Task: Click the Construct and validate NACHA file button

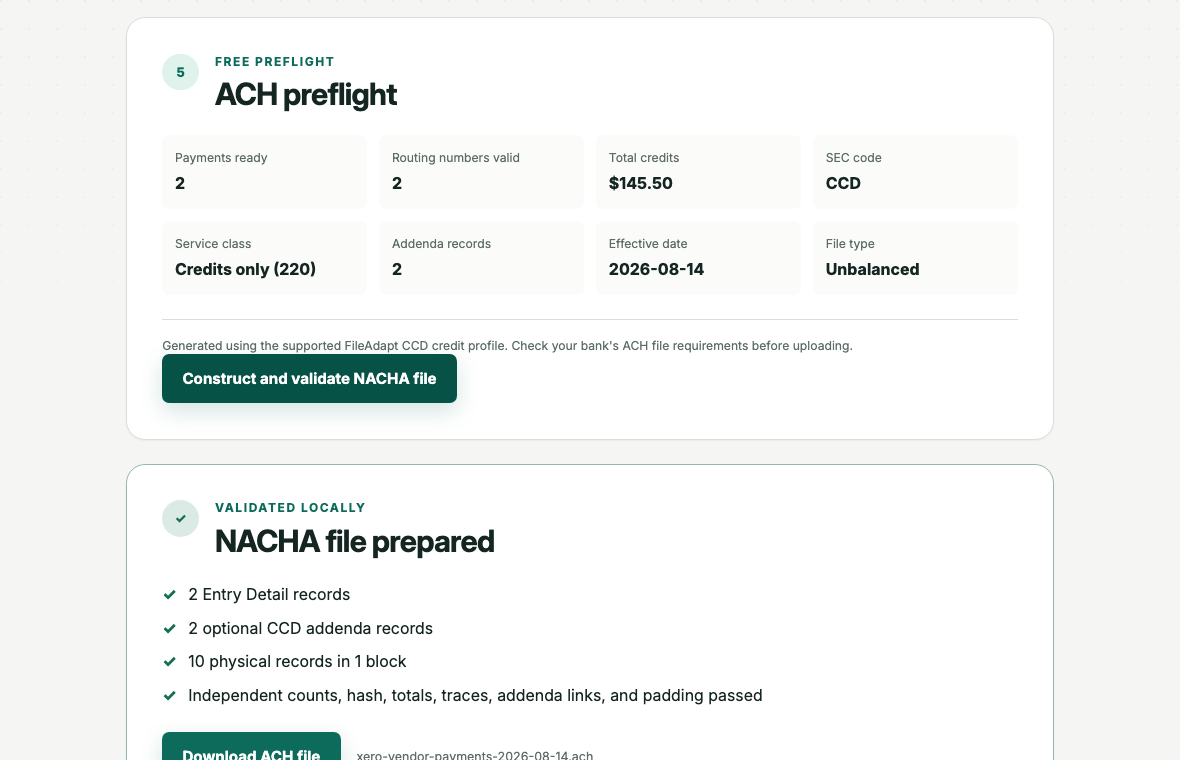Action: pyautogui.click(x=309, y=378)
